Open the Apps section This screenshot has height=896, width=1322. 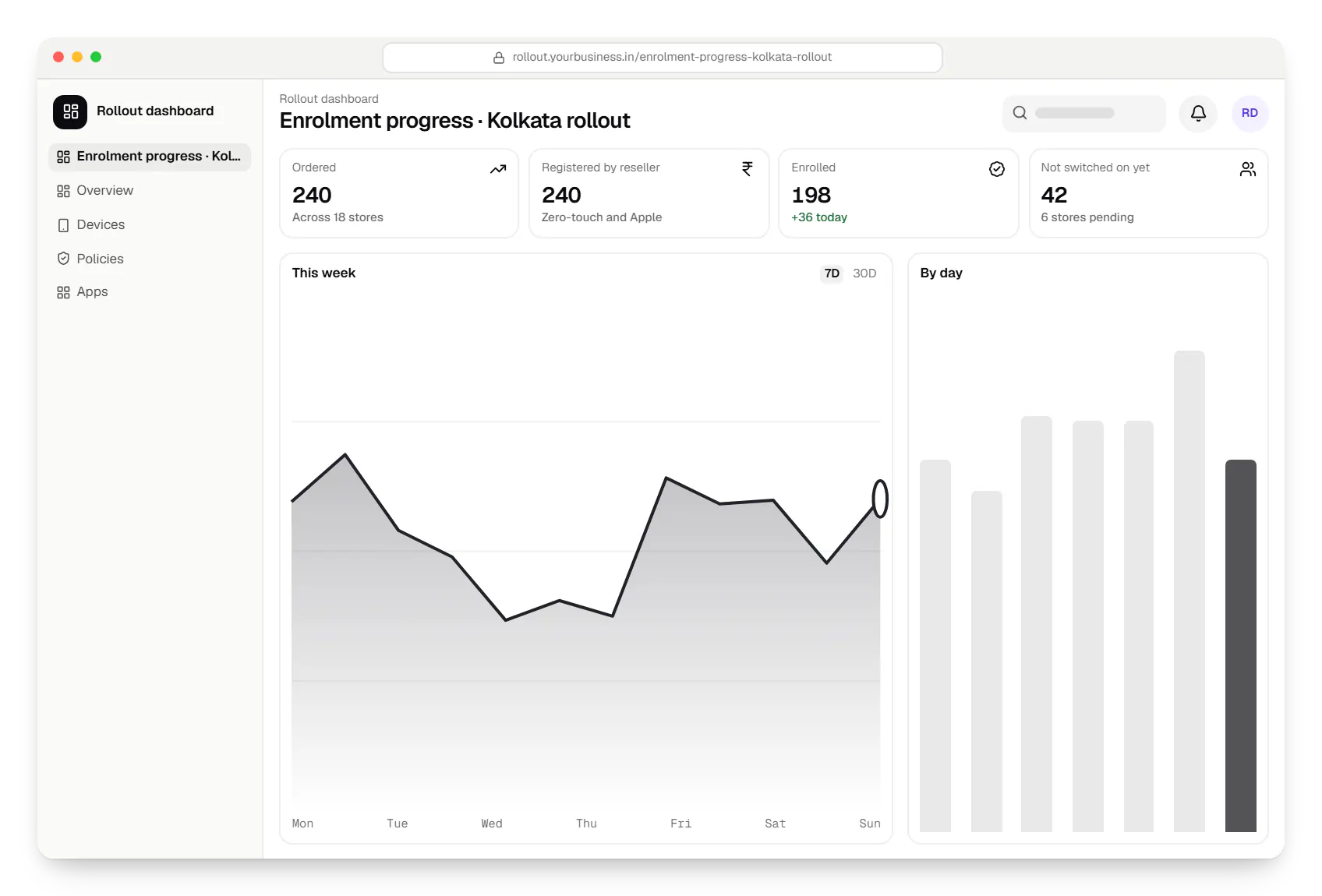pyautogui.click(x=150, y=292)
